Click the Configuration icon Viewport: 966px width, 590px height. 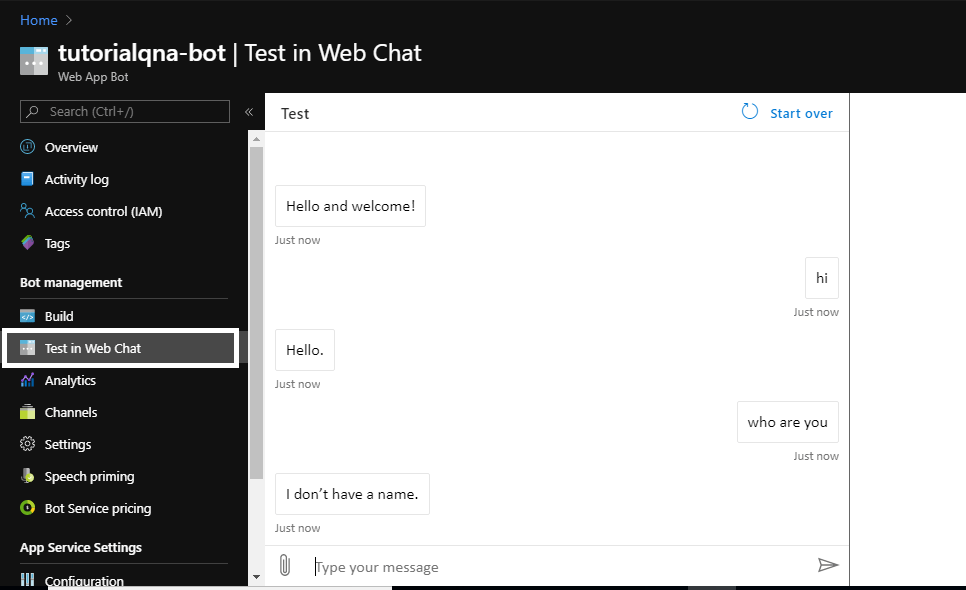coord(27,580)
